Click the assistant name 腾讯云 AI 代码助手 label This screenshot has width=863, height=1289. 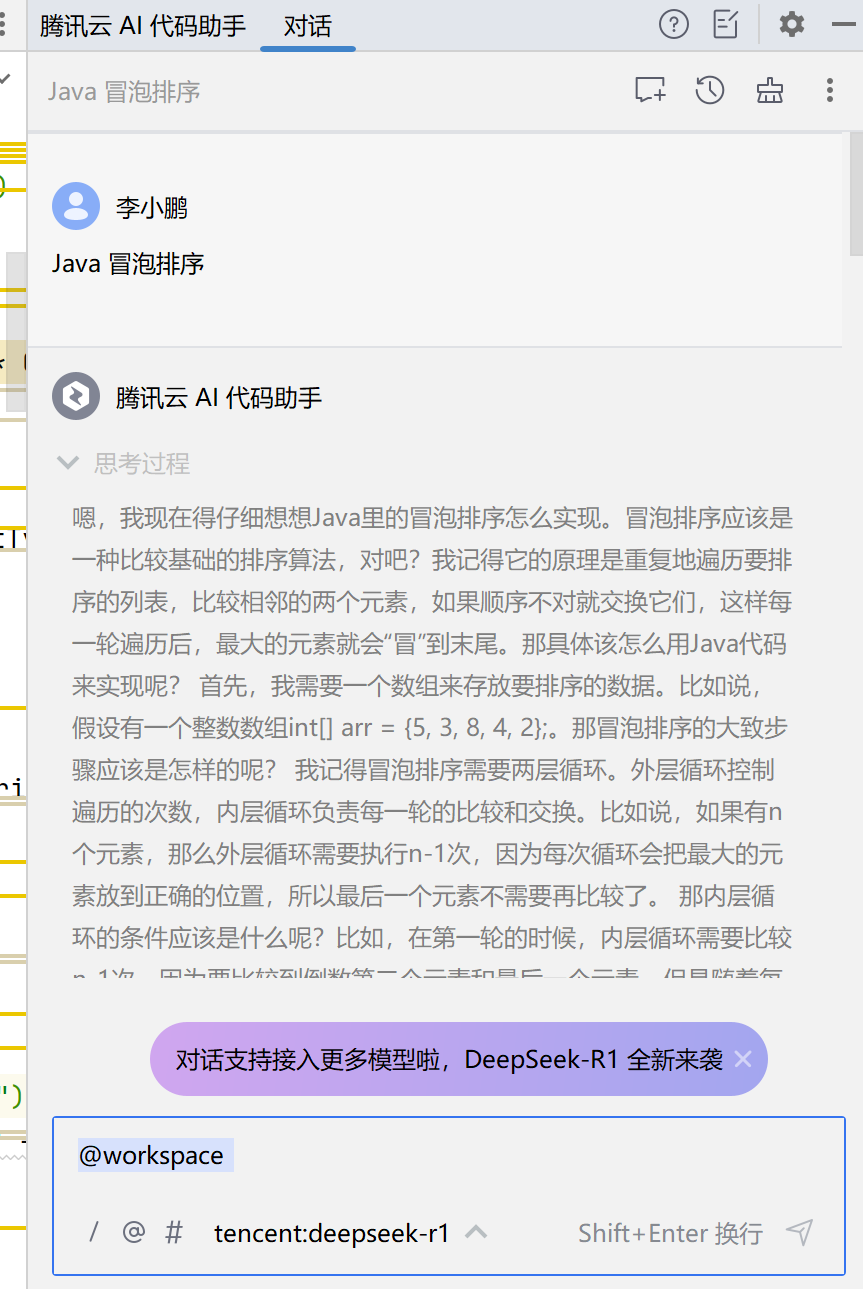219,398
